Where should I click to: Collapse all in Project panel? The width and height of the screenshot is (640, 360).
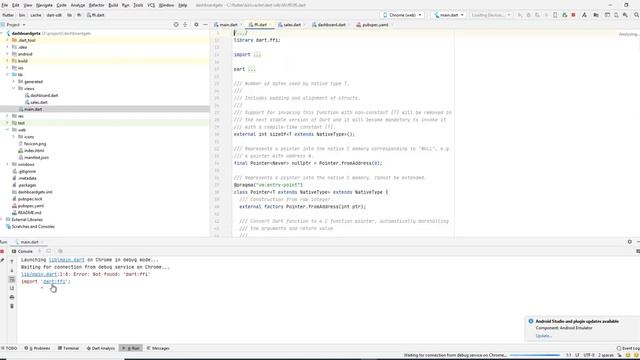click(x=185, y=24)
